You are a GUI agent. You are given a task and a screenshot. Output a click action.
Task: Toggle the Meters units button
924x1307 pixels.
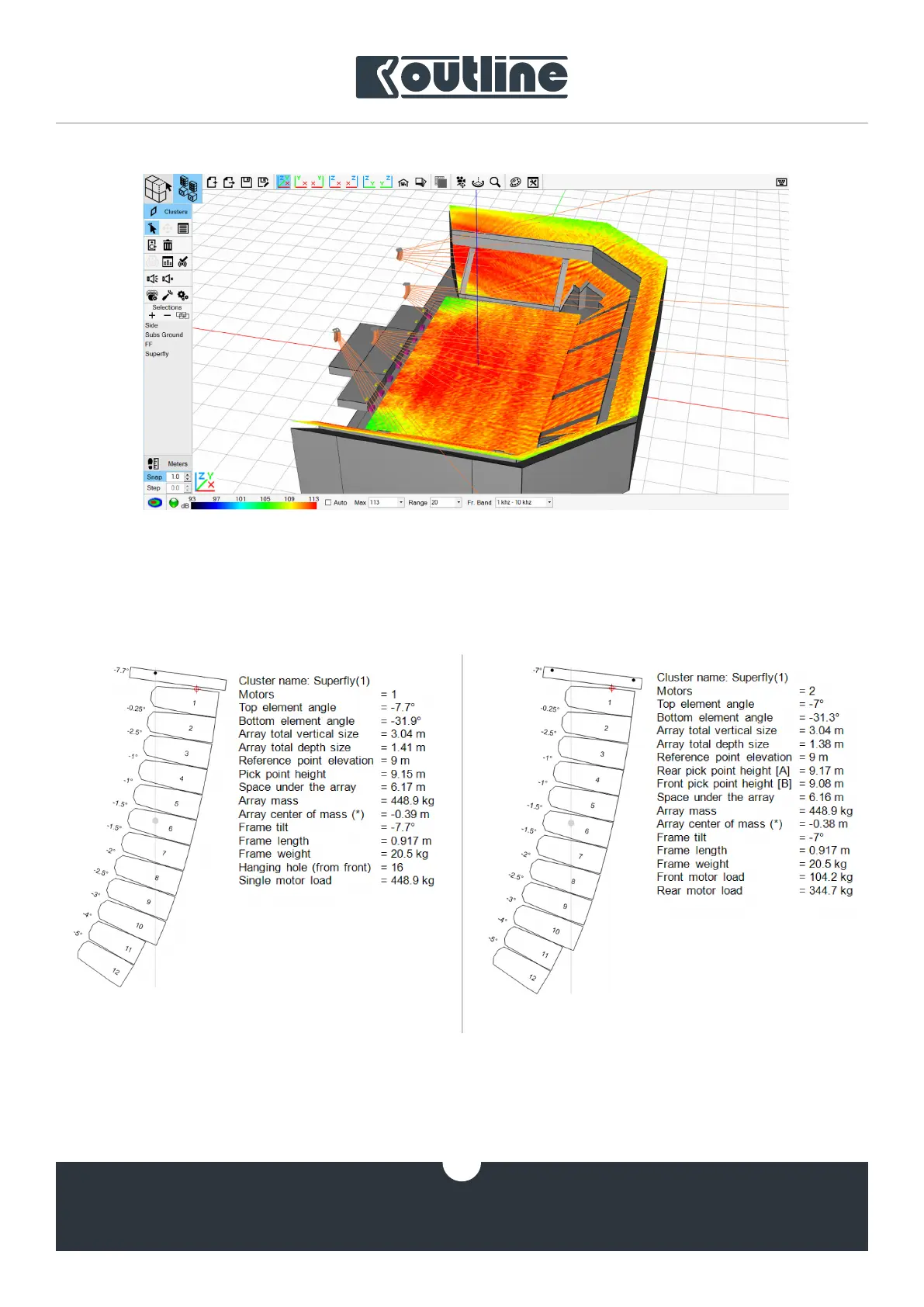coord(178,464)
